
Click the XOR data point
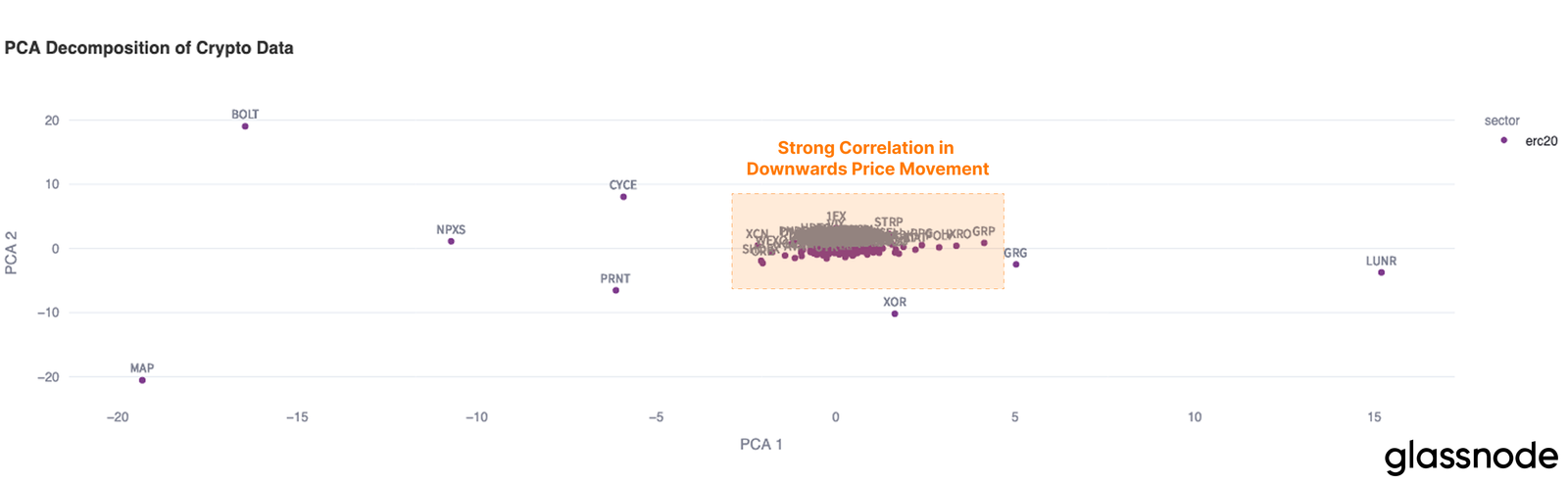895,314
